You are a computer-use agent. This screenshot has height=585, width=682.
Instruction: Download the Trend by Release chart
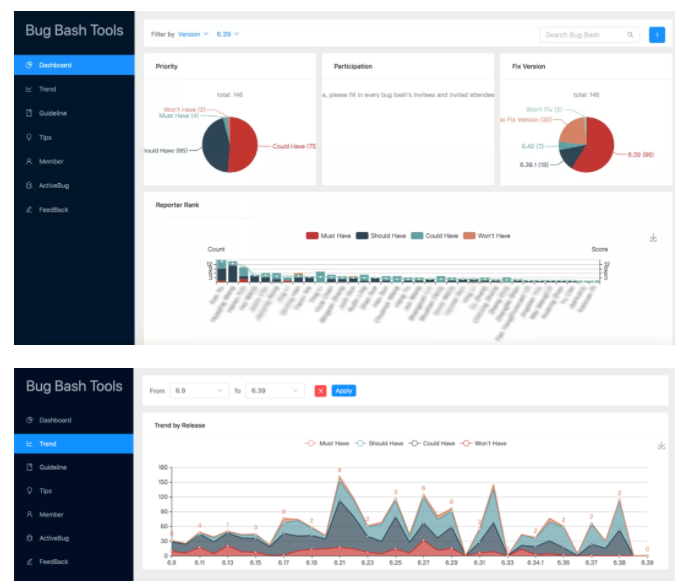pos(660,446)
